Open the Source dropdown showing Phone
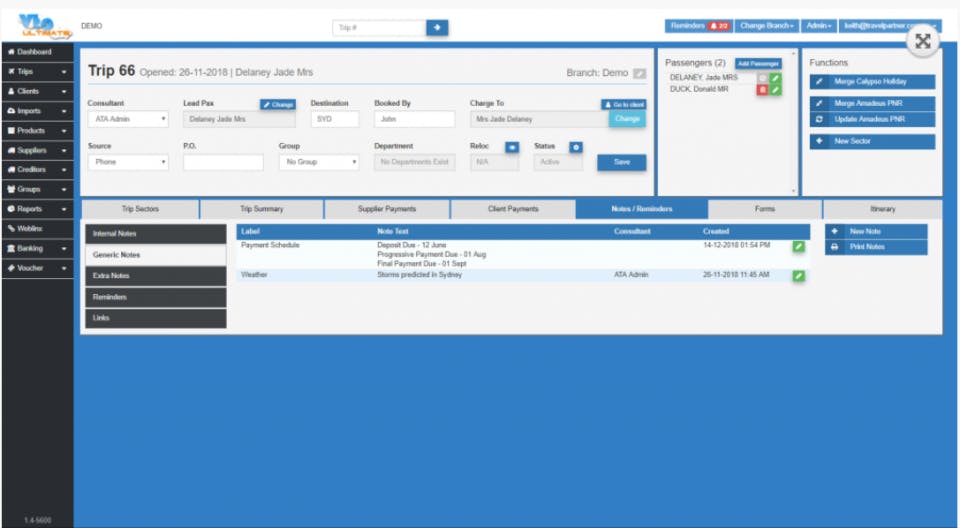The height and width of the screenshot is (528, 960). coord(128,162)
